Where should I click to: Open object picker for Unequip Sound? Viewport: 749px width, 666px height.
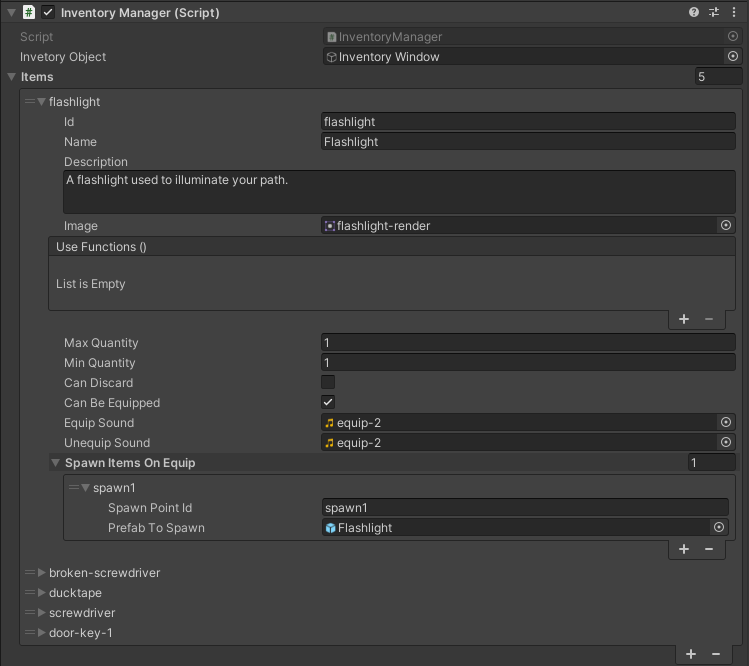pyautogui.click(x=726, y=443)
